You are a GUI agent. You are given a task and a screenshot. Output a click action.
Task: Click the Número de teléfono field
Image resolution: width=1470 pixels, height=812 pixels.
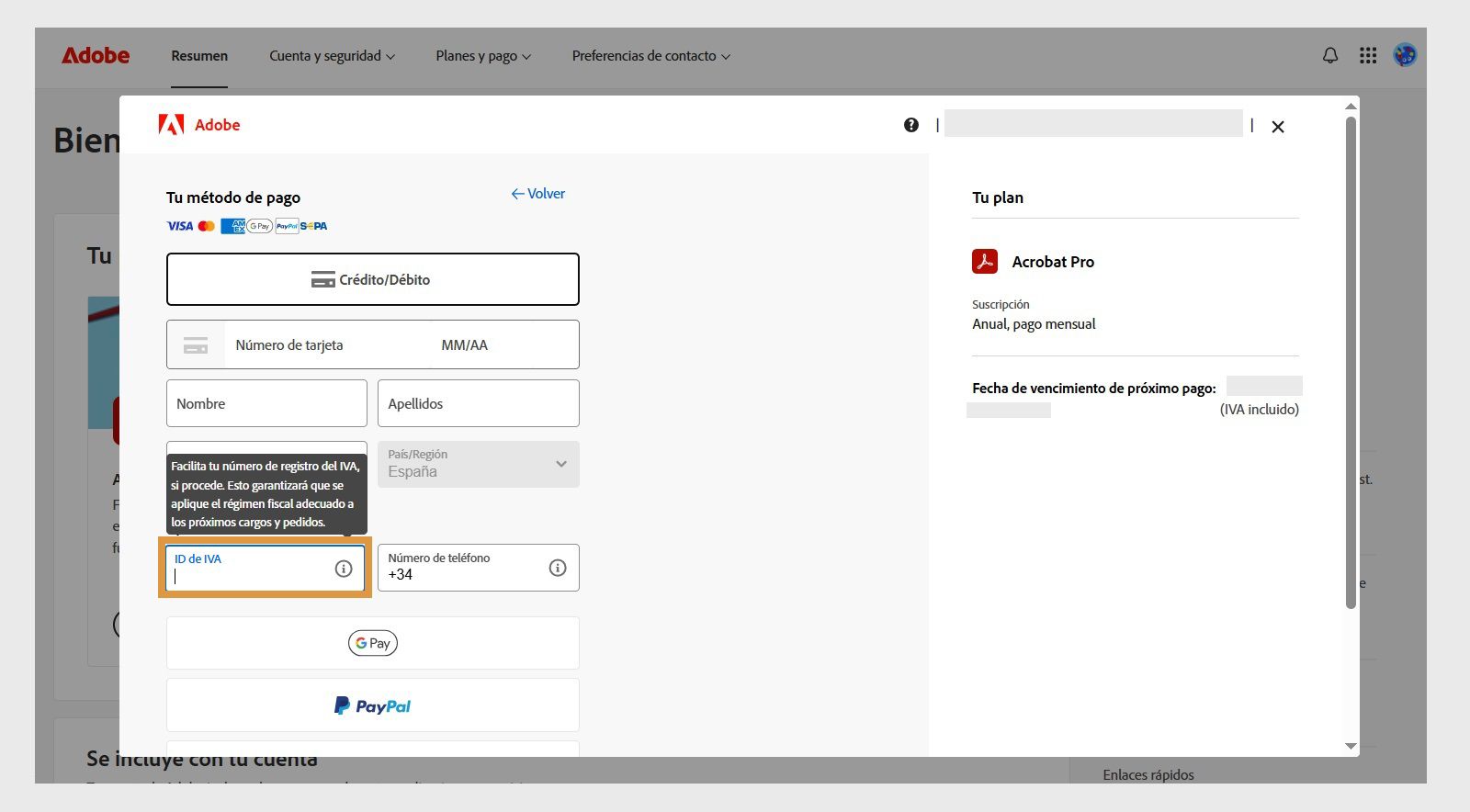(x=479, y=568)
